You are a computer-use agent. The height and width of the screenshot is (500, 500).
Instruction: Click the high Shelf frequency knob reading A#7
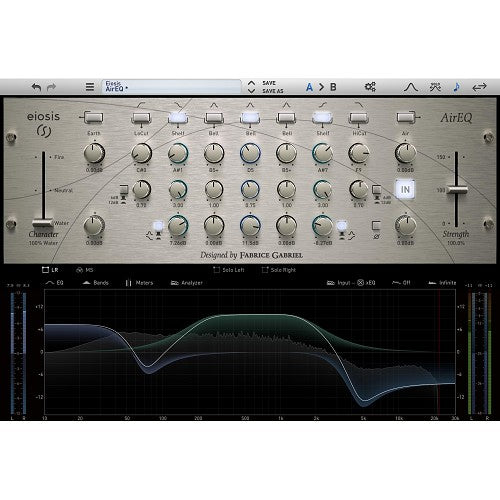point(322,153)
